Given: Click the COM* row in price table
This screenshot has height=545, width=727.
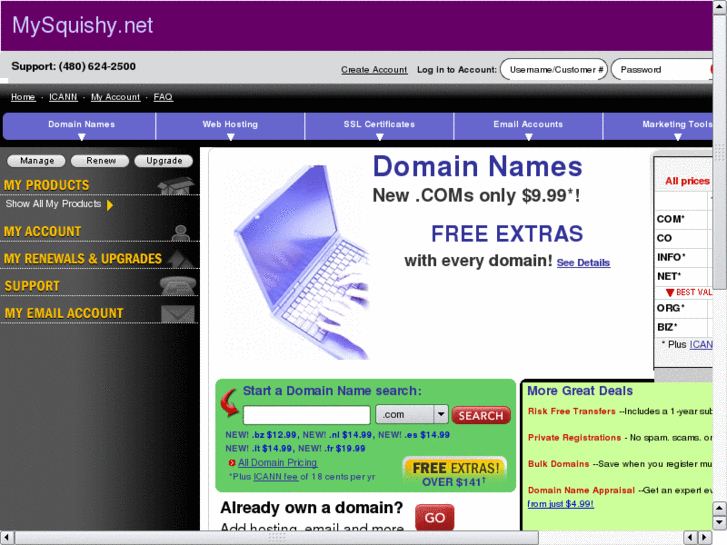Looking at the screenshot, I should 684,219.
